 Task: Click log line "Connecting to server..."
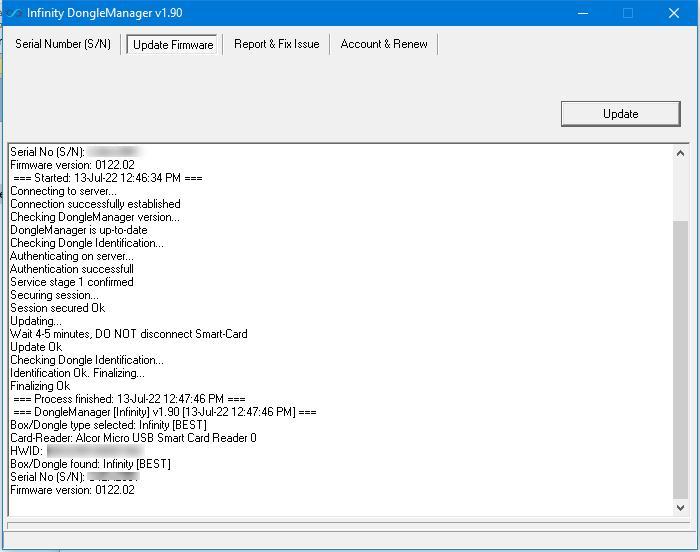(x=63, y=191)
